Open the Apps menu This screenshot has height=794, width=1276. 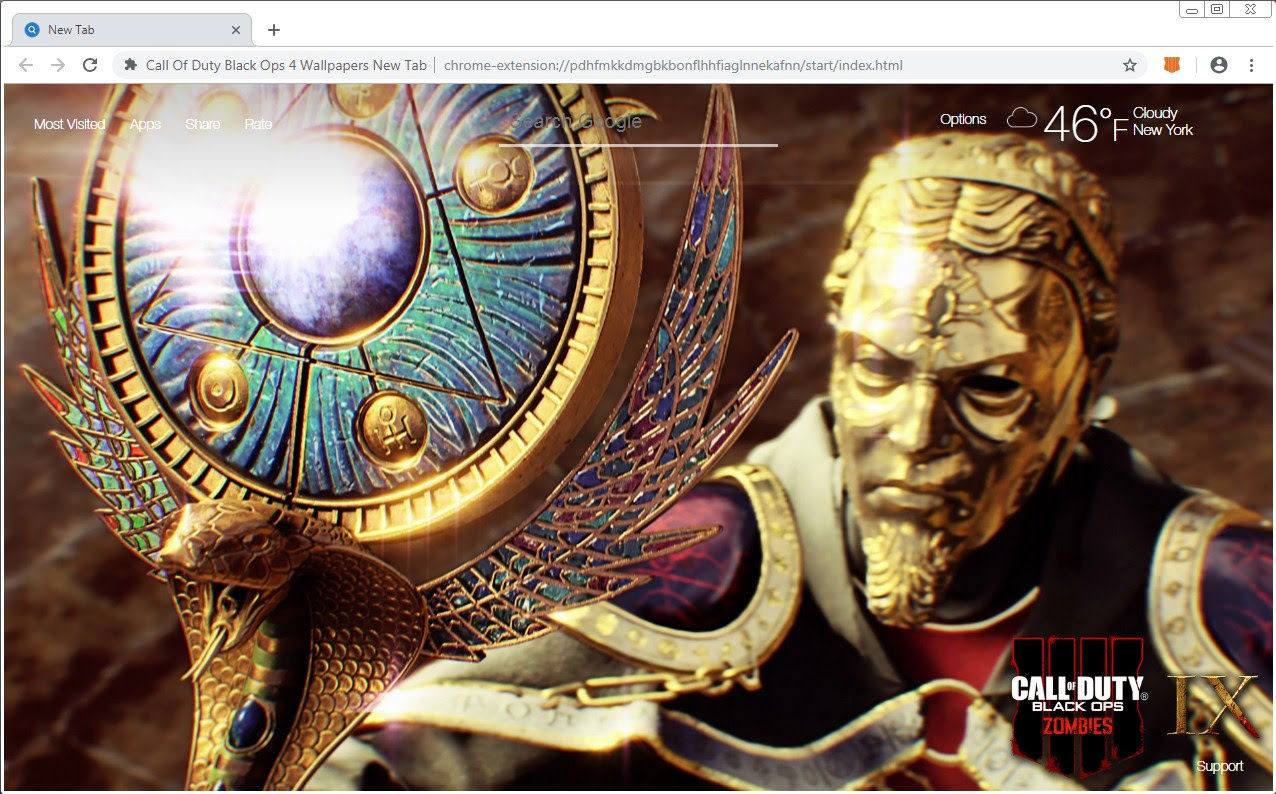[x=145, y=124]
